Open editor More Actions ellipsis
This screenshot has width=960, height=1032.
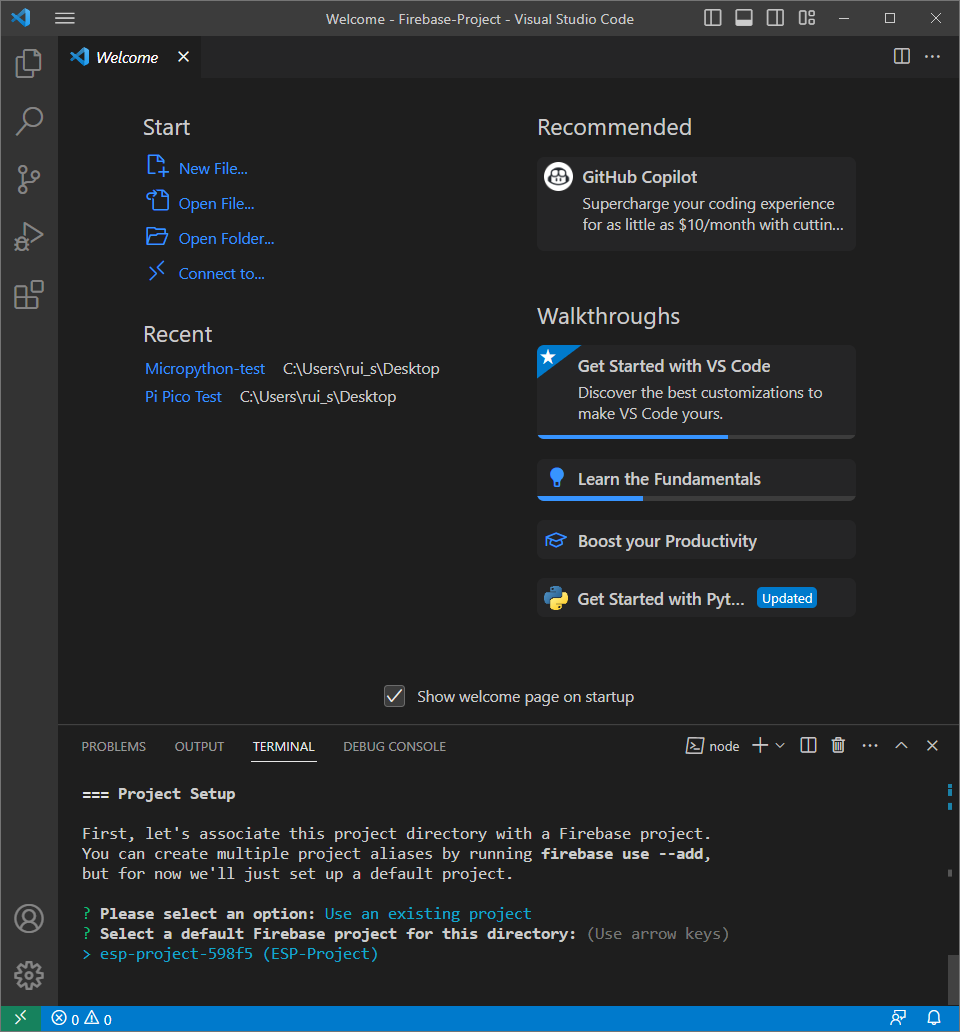(x=932, y=57)
